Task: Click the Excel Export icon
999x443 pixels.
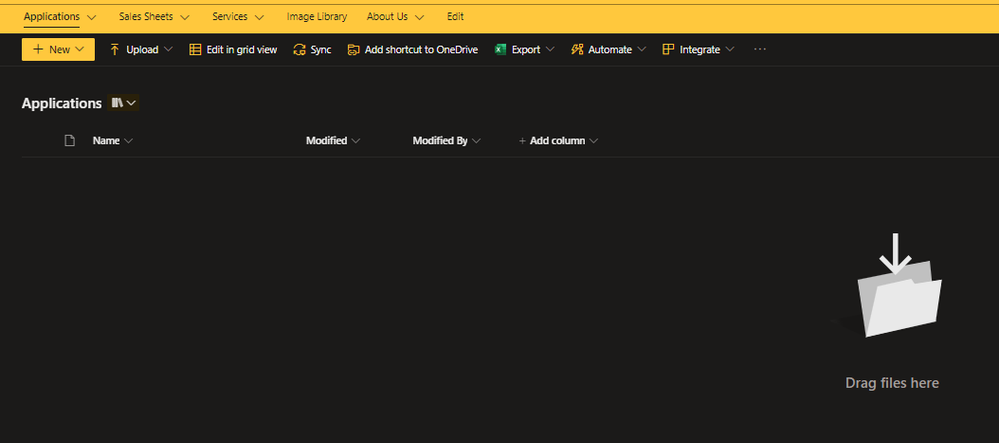Action: click(x=501, y=49)
